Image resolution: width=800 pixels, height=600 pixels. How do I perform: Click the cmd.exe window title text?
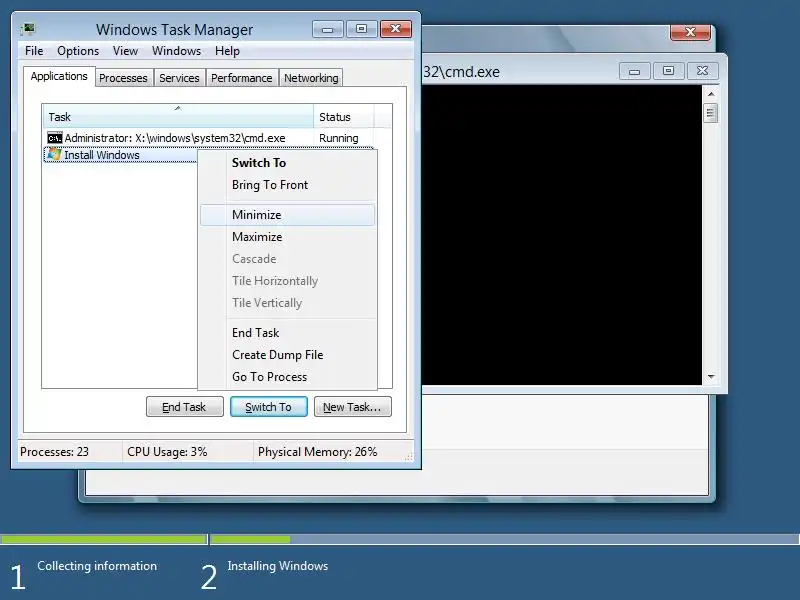[461, 72]
